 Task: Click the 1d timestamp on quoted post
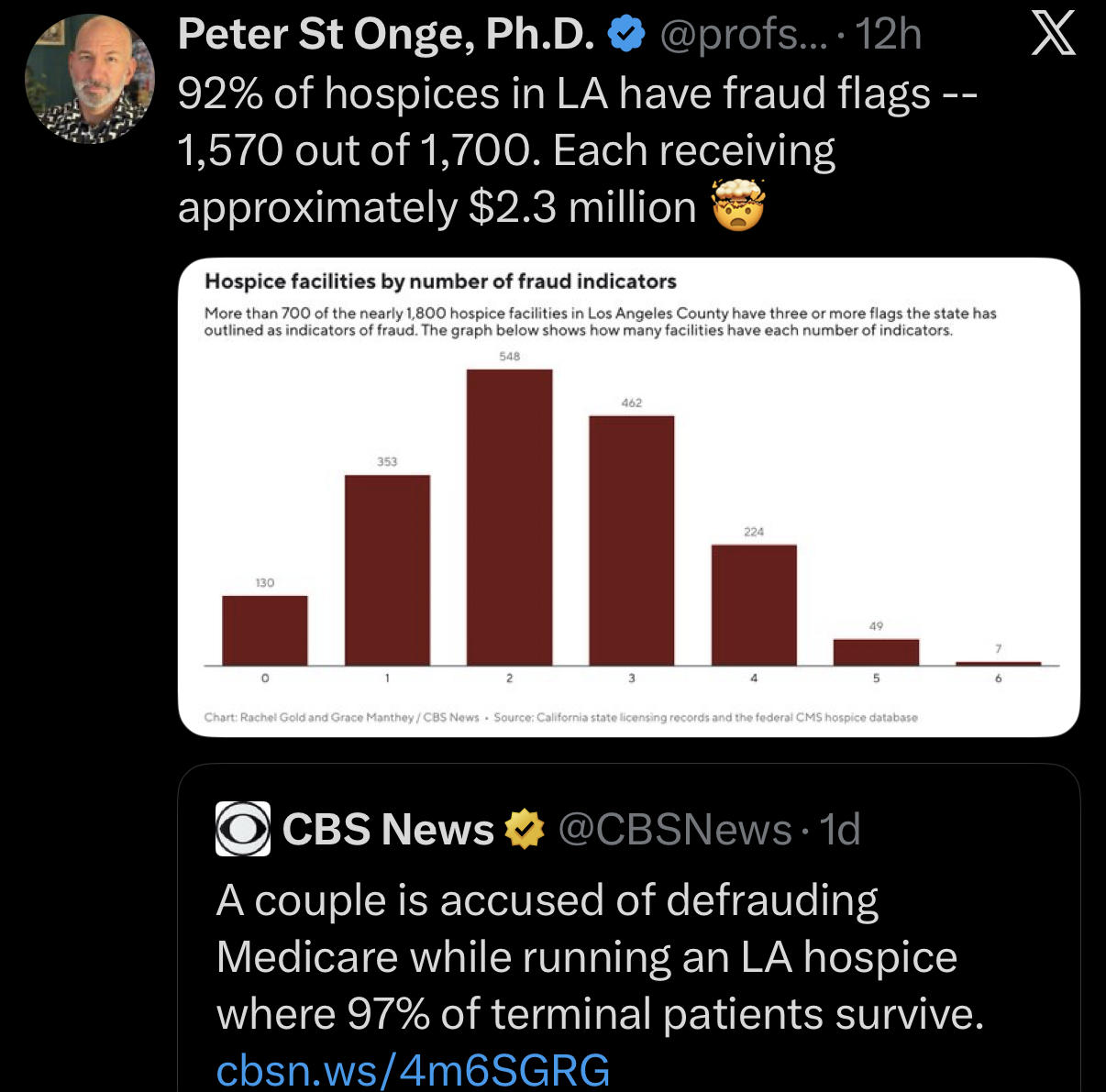tap(840, 829)
